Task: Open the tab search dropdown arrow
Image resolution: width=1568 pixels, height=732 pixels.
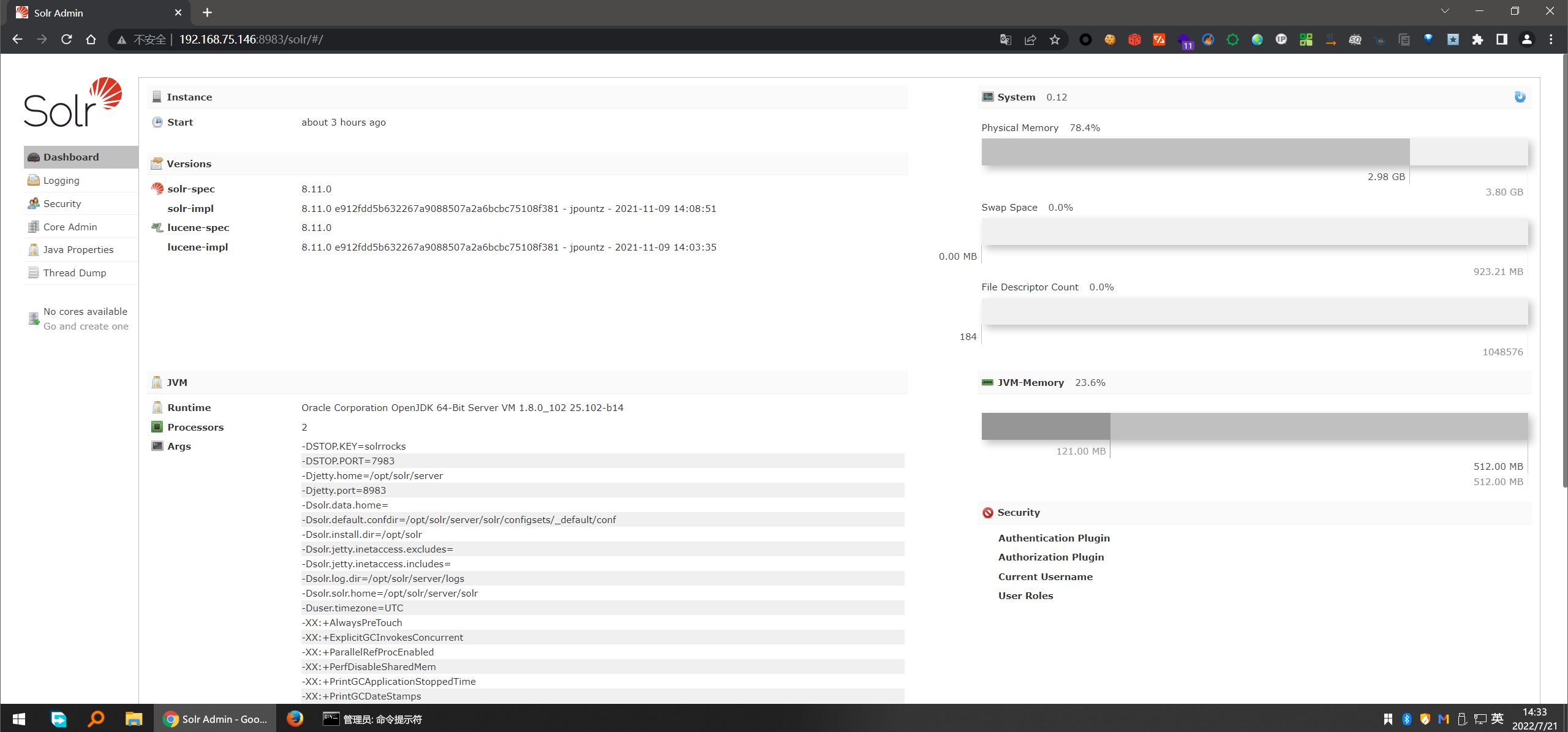Action: [x=1445, y=11]
